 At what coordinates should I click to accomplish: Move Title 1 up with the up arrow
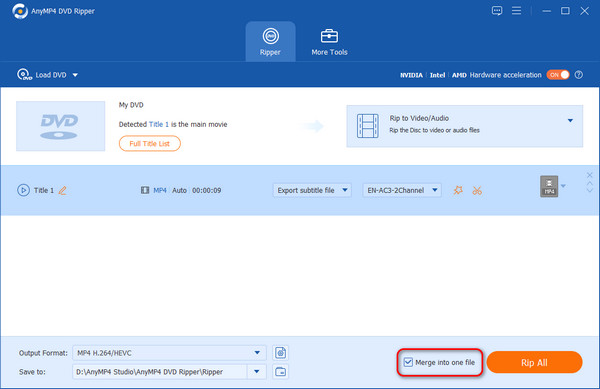point(590,183)
